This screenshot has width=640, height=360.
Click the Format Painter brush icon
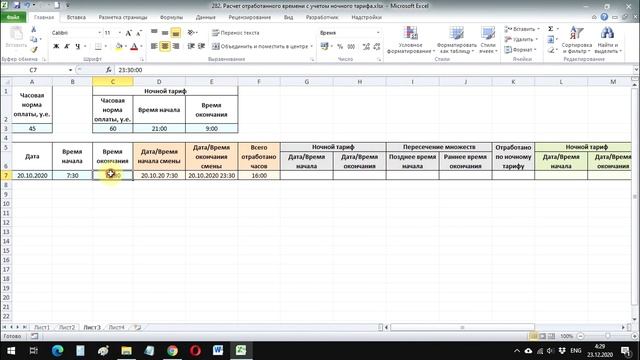(34, 49)
